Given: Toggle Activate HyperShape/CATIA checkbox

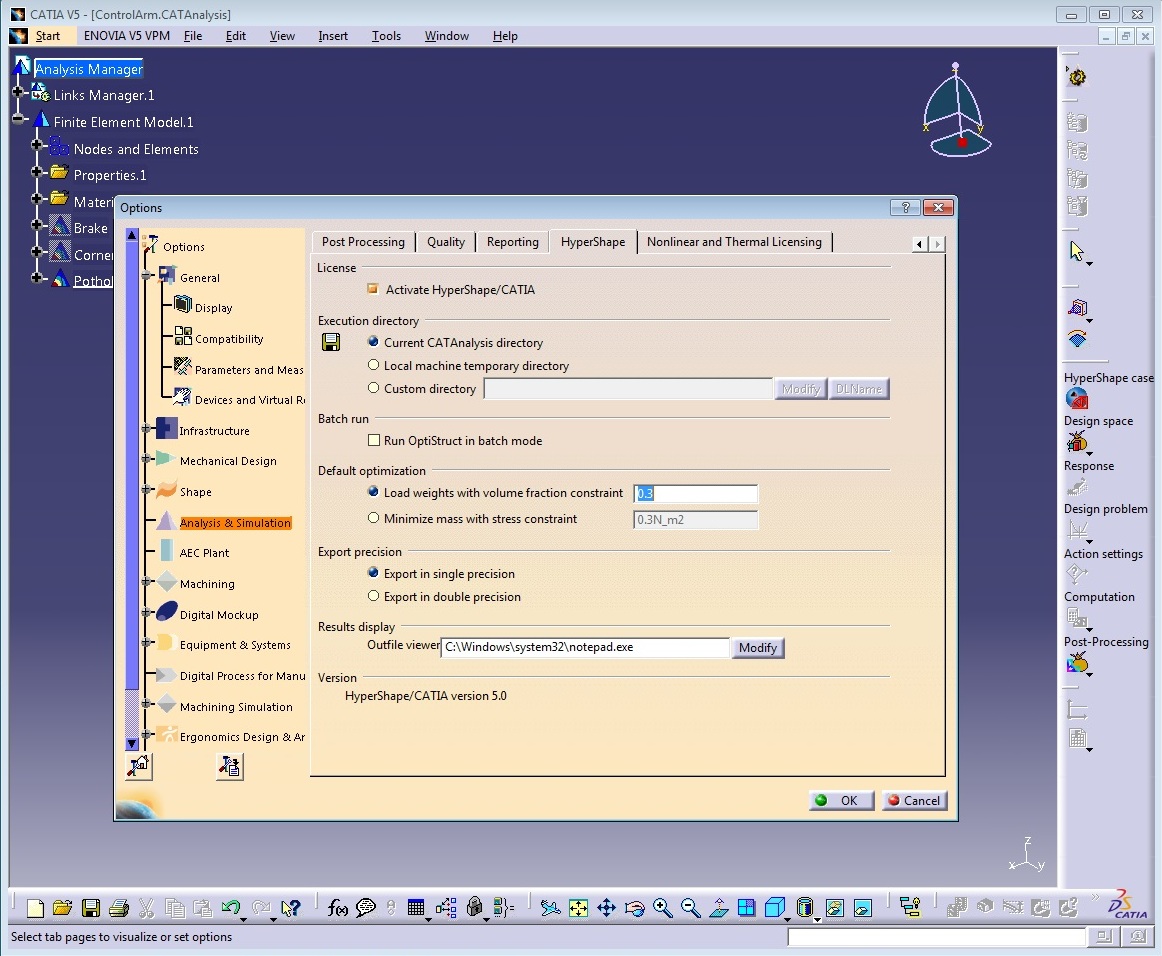Looking at the screenshot, I should point(373,289).
